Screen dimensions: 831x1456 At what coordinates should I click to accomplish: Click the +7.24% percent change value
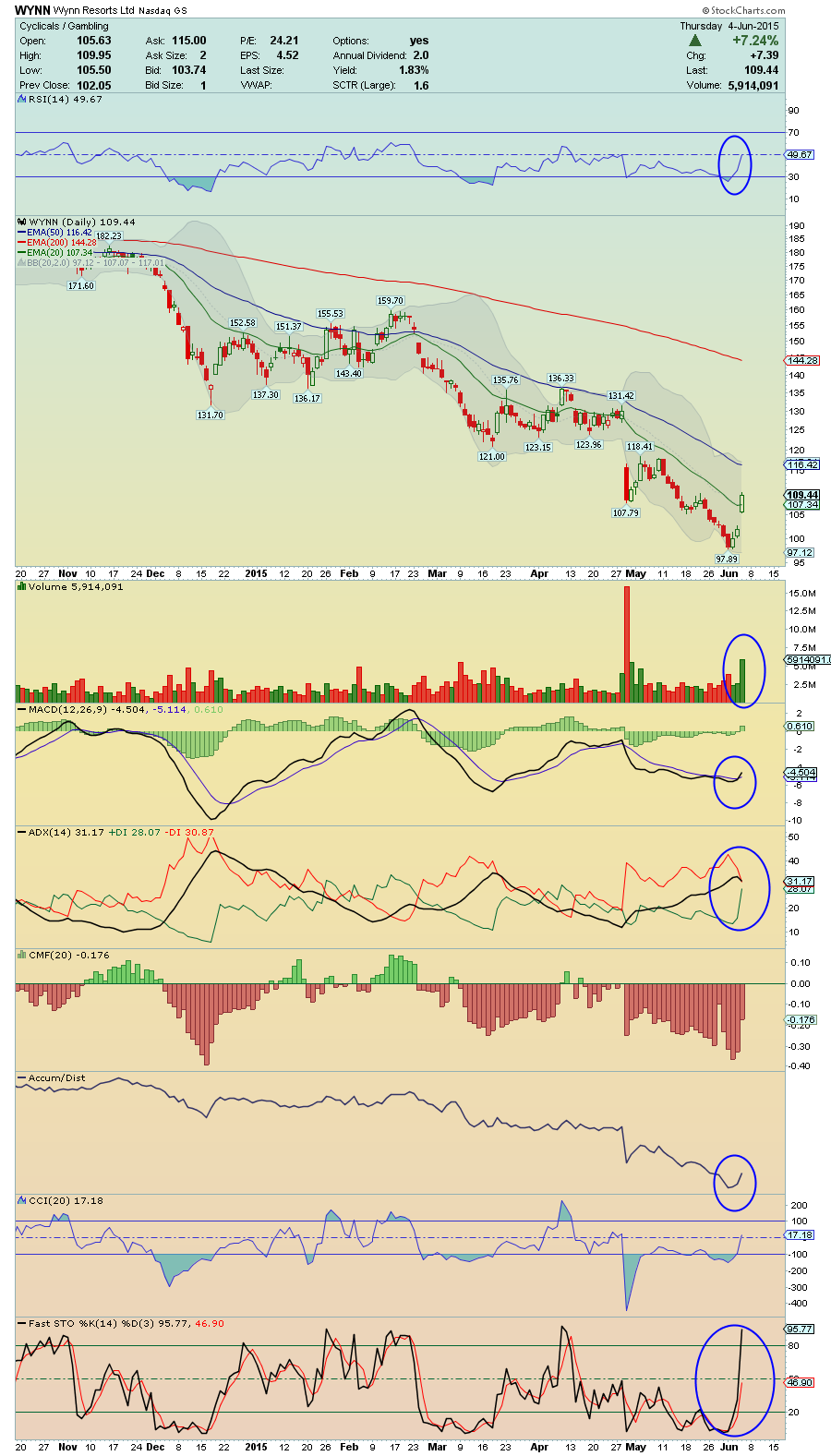(755, 41)
